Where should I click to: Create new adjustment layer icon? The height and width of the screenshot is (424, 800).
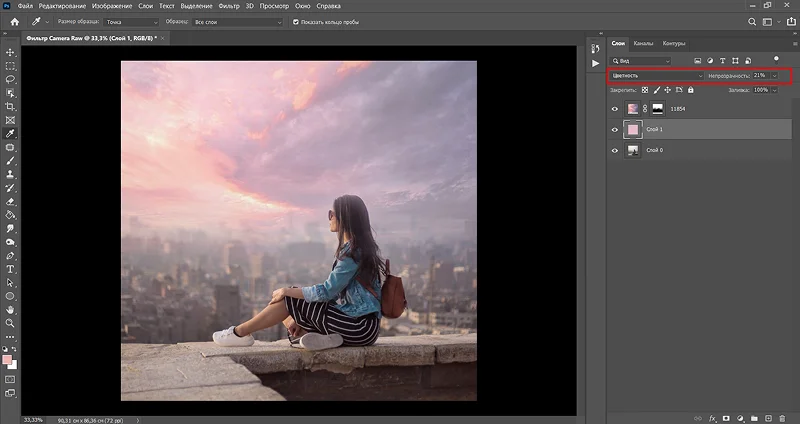click(x=740, y=418)
